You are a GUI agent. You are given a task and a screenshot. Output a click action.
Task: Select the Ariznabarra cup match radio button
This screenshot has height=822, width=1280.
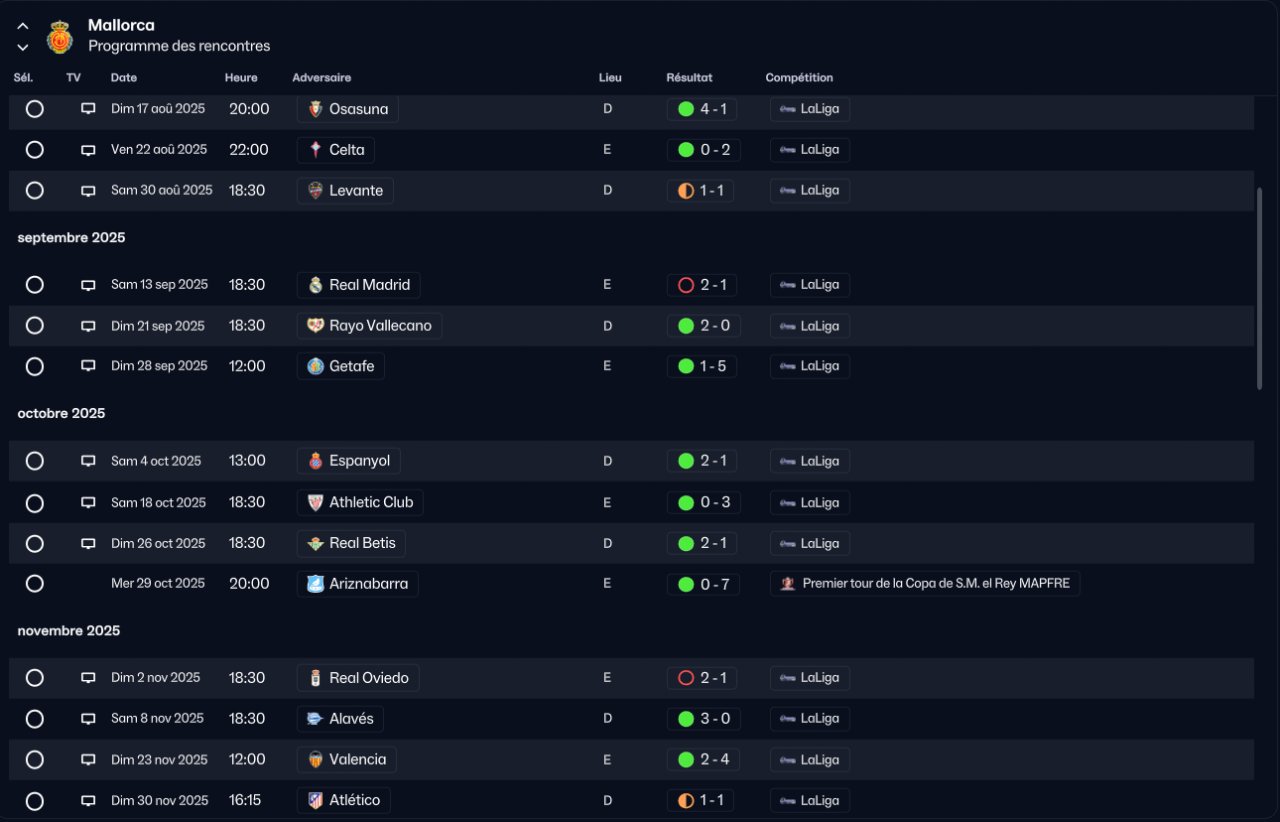pos(35,584)
